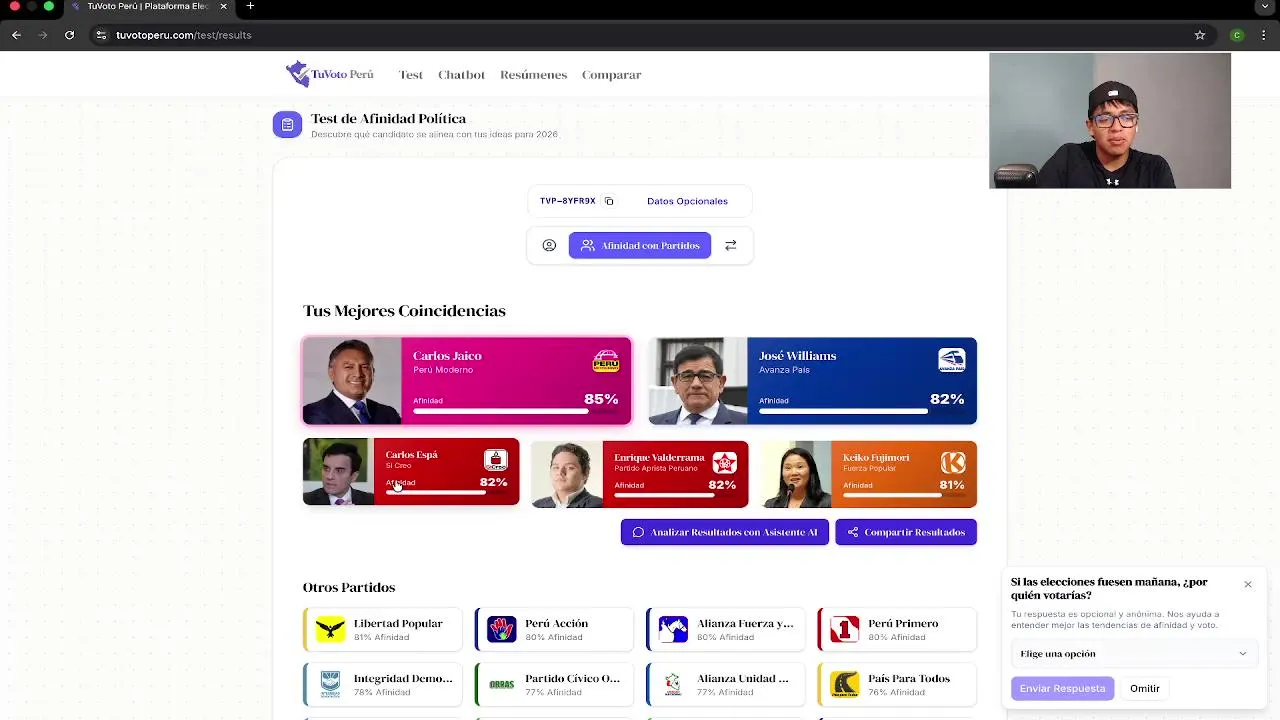Viewport: 1280px width, 720px height.
Task: Select the Afinidad con Partidos tab
Action: coord(640,245)
